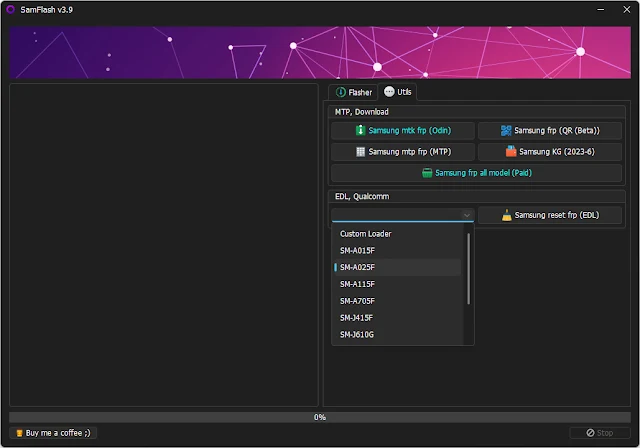Screen dimensions: 640x448
Task: Click inside the empty log panel
Action: pyautogui.click(x=164, y=245)
